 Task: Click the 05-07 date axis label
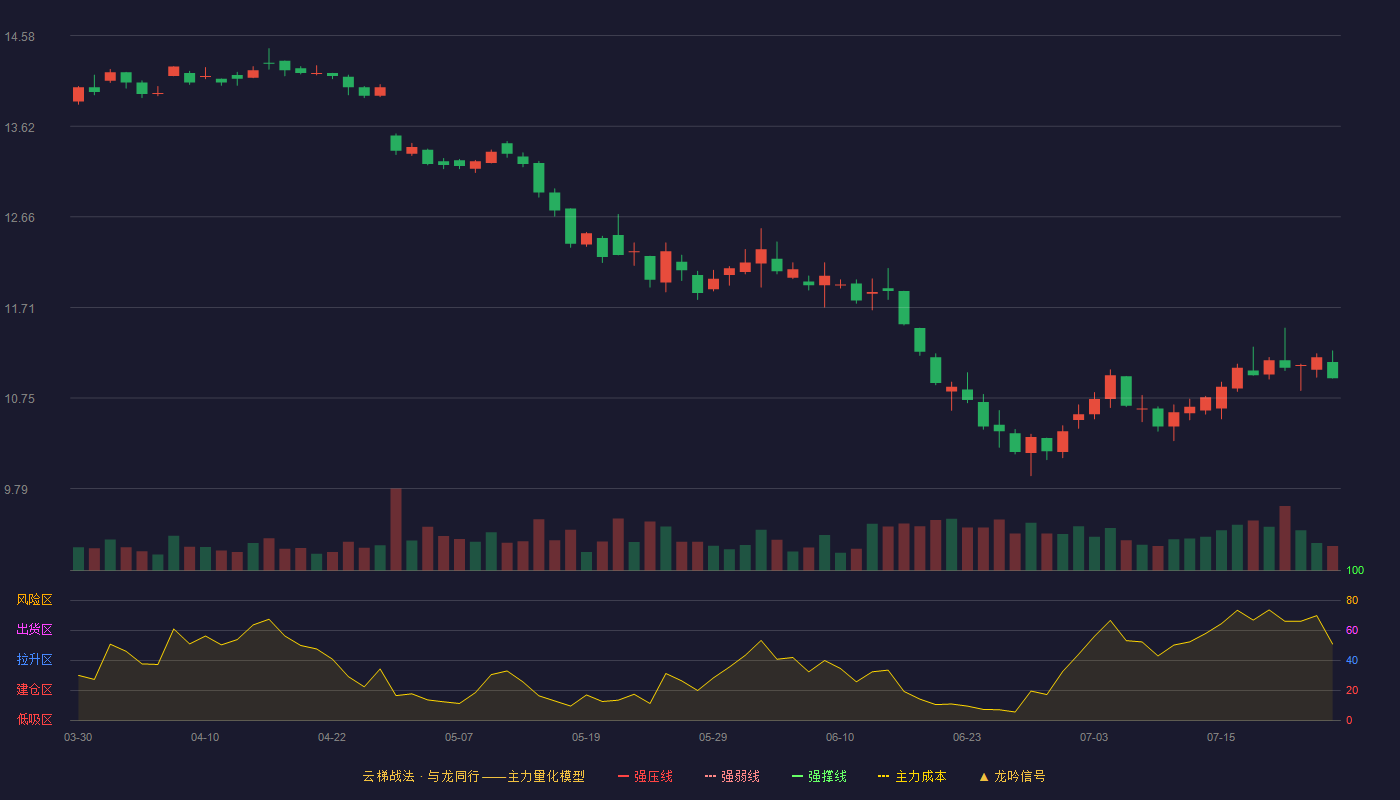[459, 737]
